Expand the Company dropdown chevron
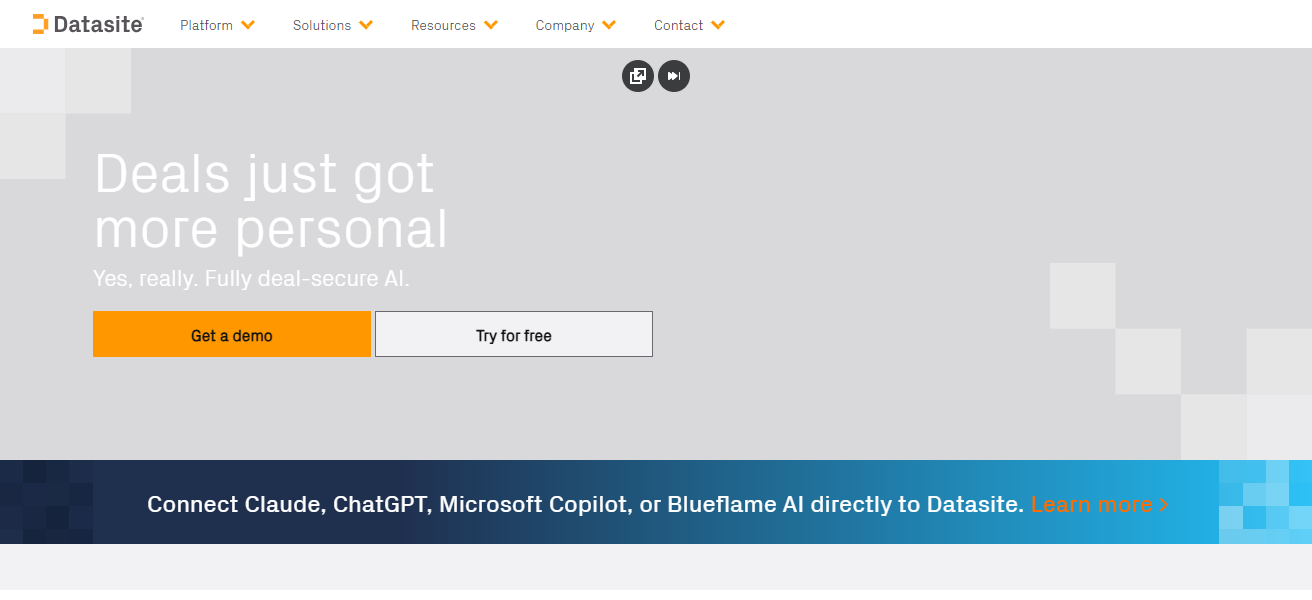 coord(609,25)
